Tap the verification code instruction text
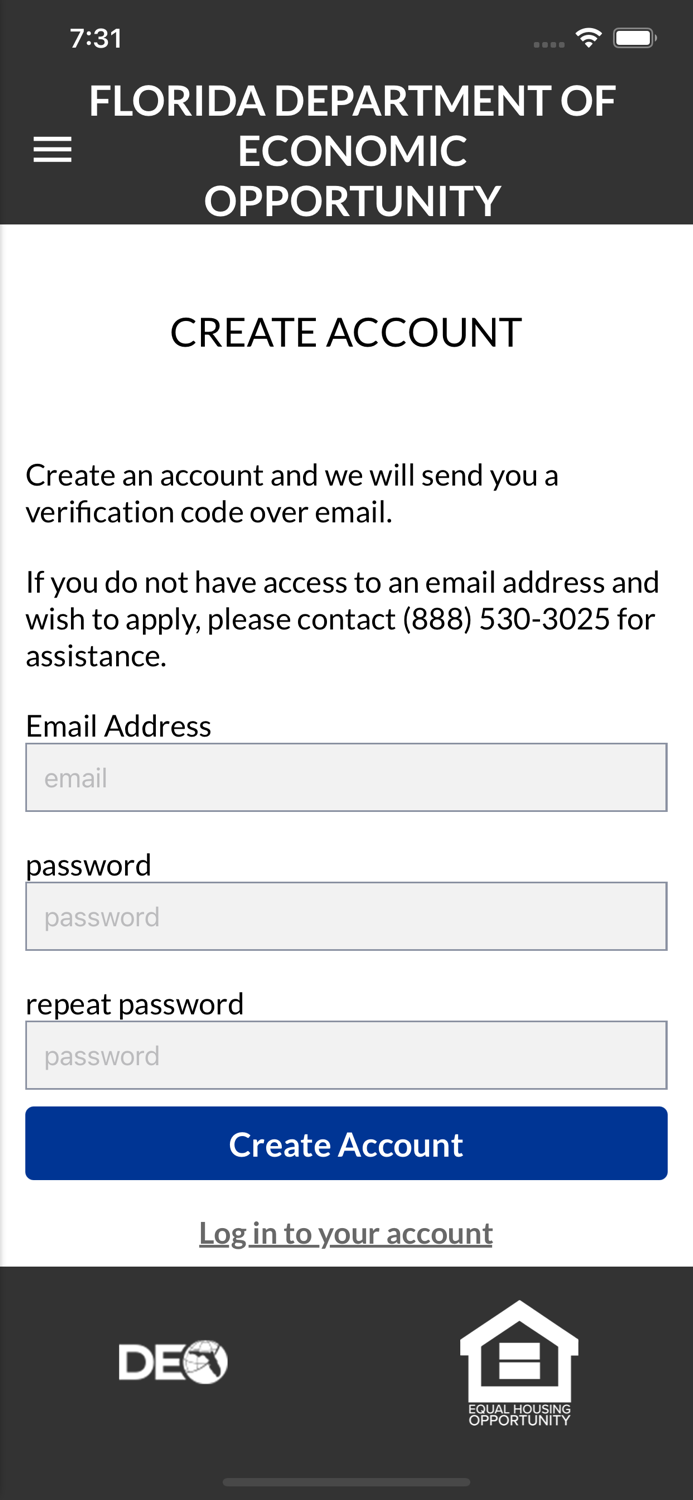 (x=291, y=493)
